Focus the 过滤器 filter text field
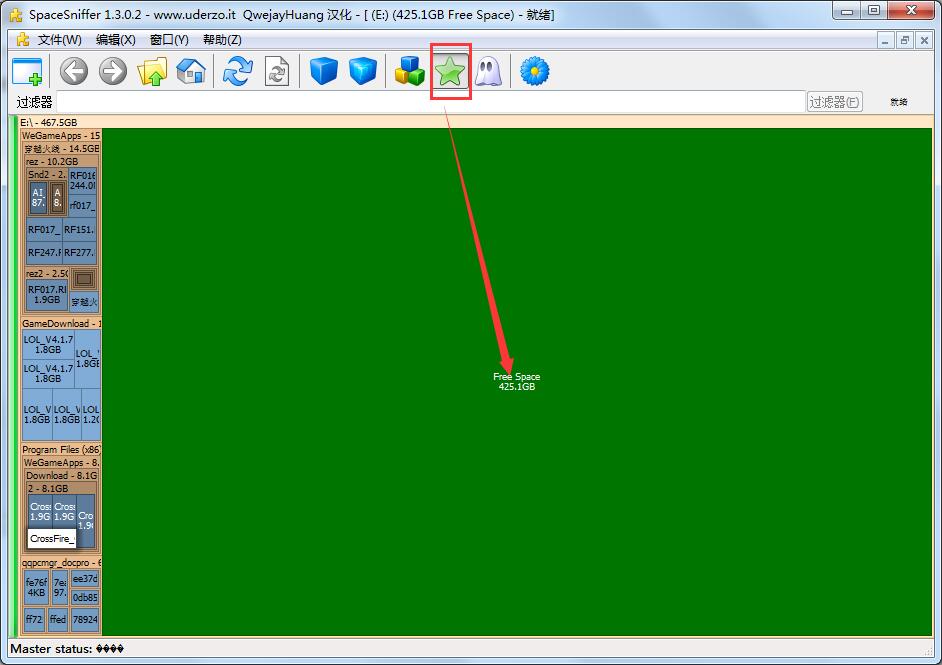942x665 pixels. (x=430, y=102)
